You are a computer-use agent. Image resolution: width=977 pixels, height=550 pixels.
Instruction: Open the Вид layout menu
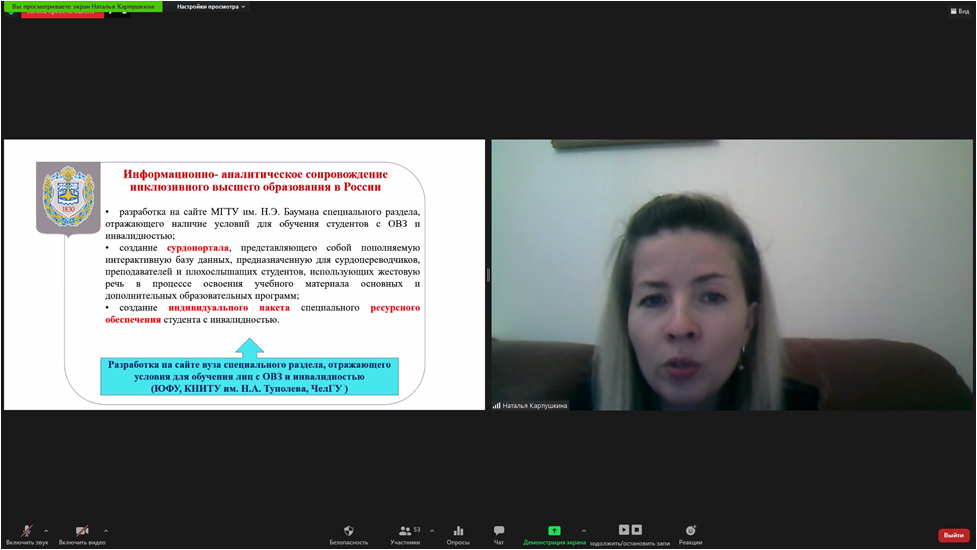pyautogui.click(x=959, y=11)
